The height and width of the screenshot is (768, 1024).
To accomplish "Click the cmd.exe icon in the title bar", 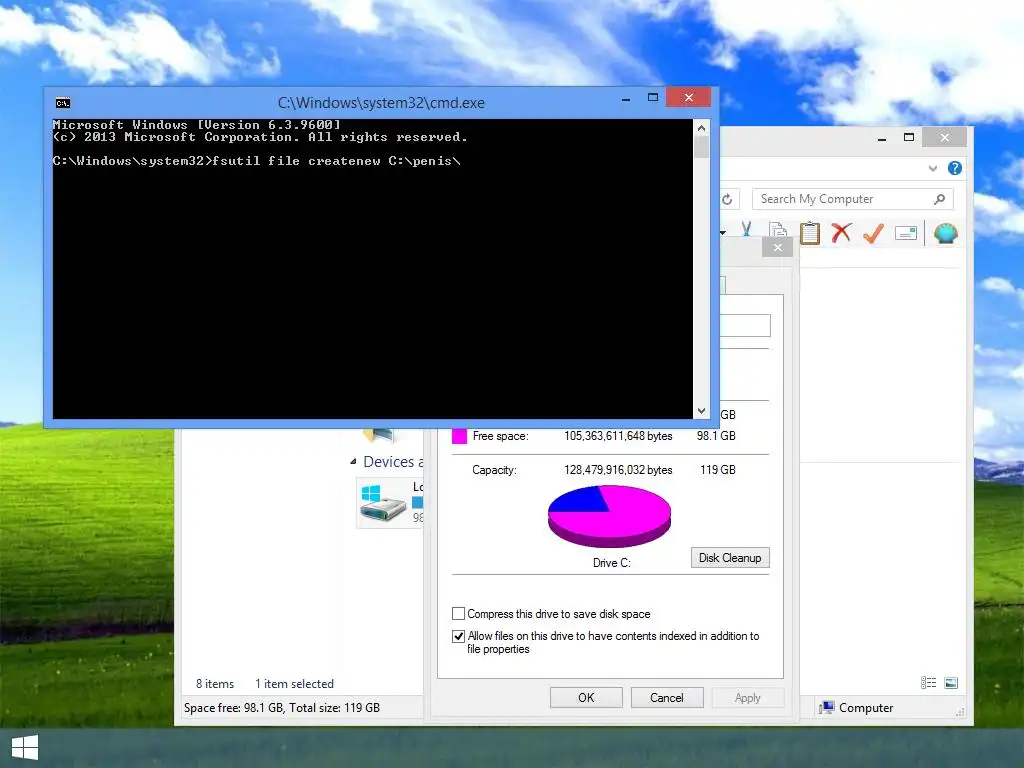I will pyautogui.click(x=63, y=103).
